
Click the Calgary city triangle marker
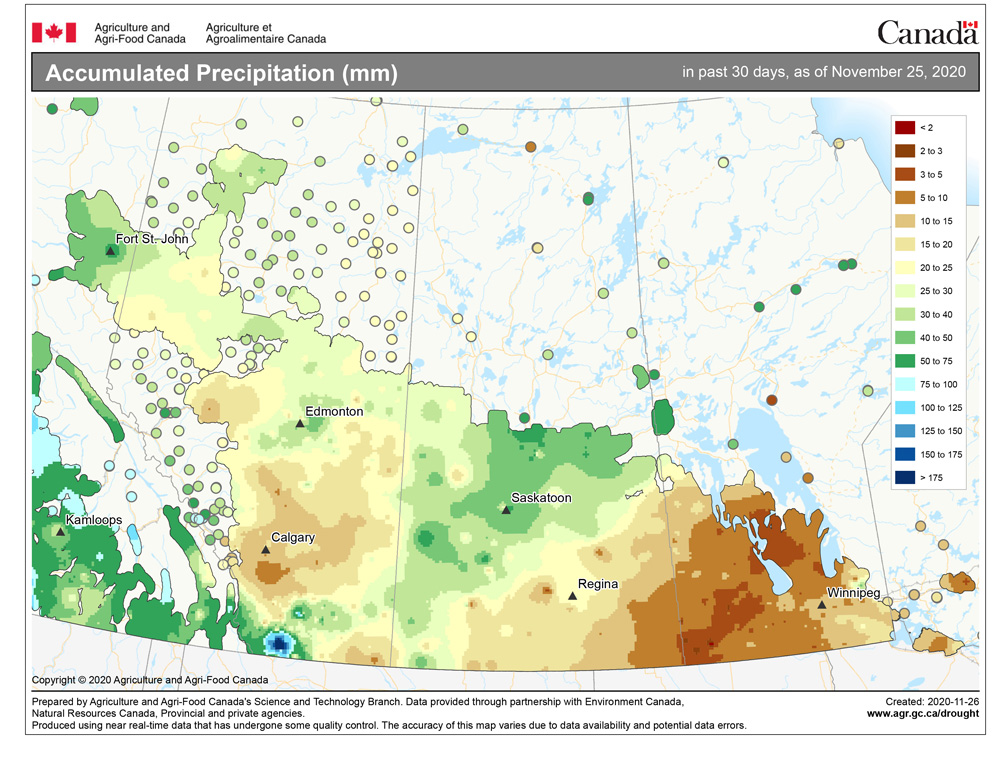(265, 550)
